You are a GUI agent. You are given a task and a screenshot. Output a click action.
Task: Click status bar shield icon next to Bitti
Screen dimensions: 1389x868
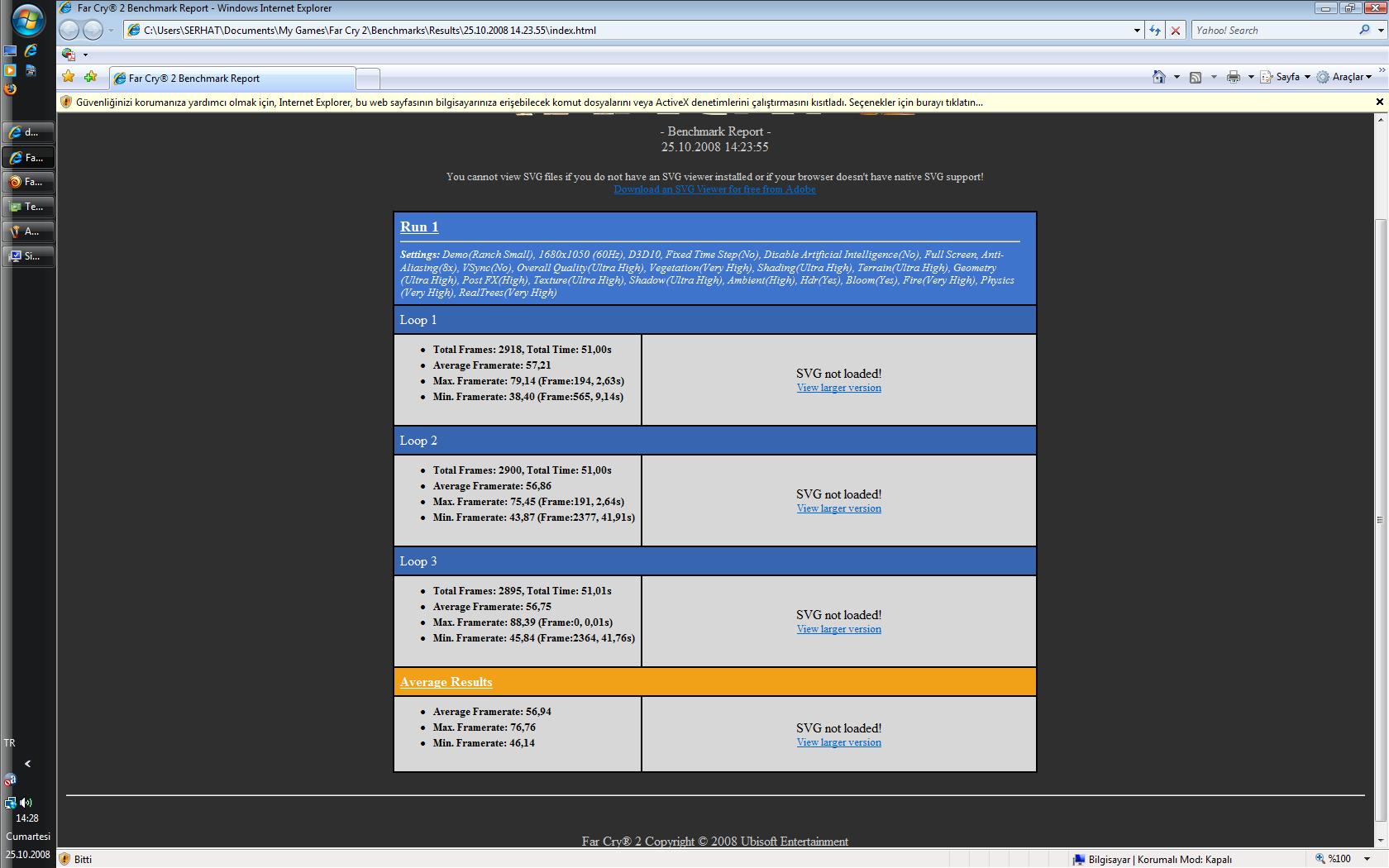click(65, 859)
